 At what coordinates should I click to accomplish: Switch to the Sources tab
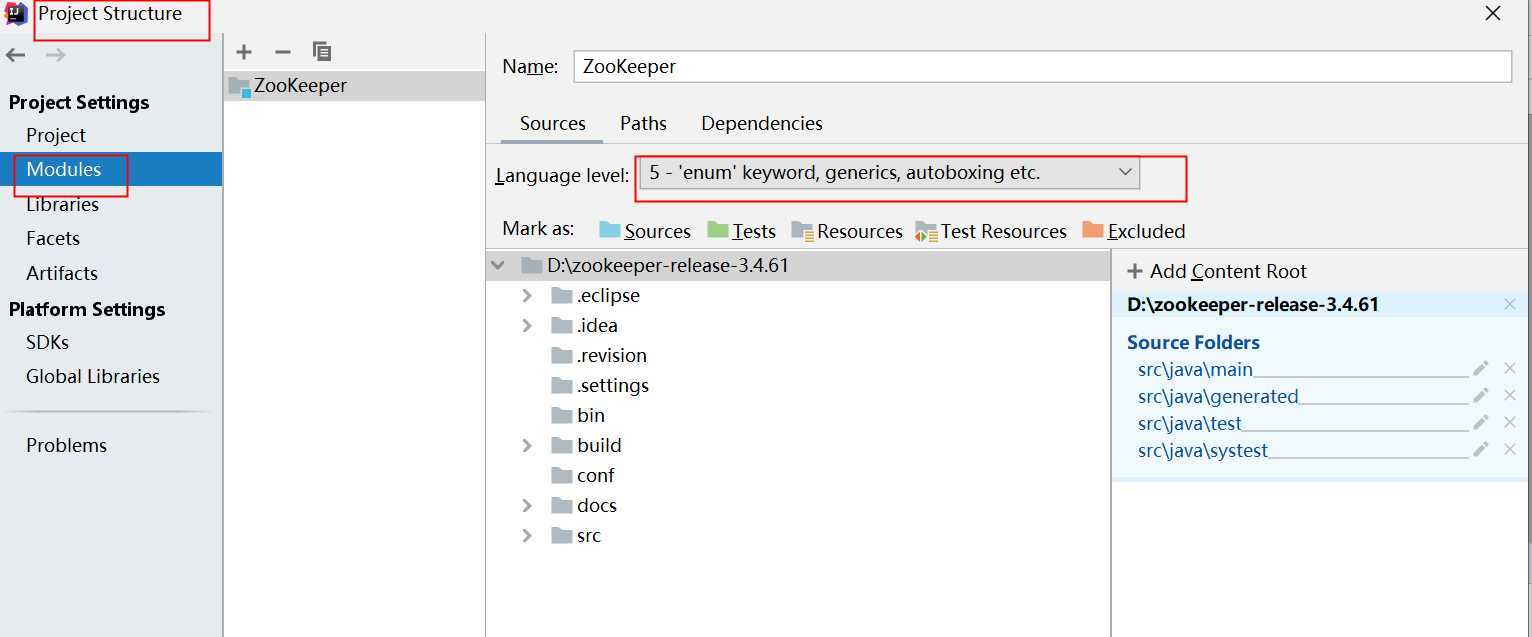tap(552, 123)
